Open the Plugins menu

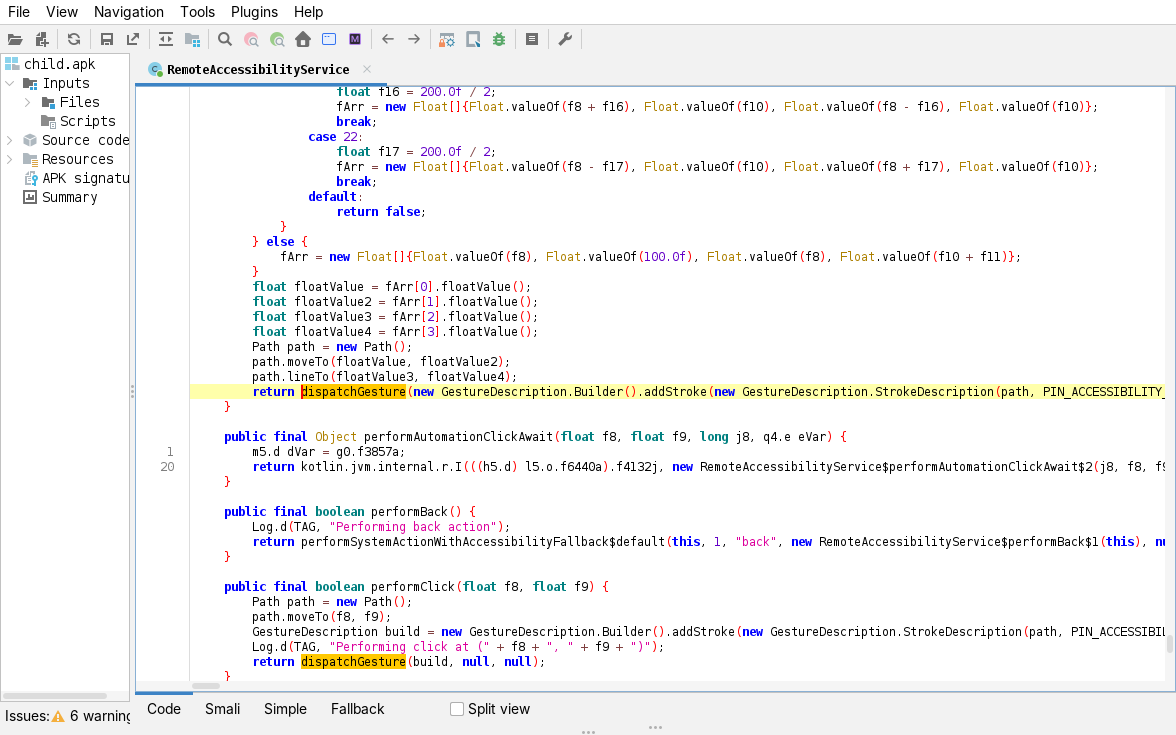click(254, 12)
